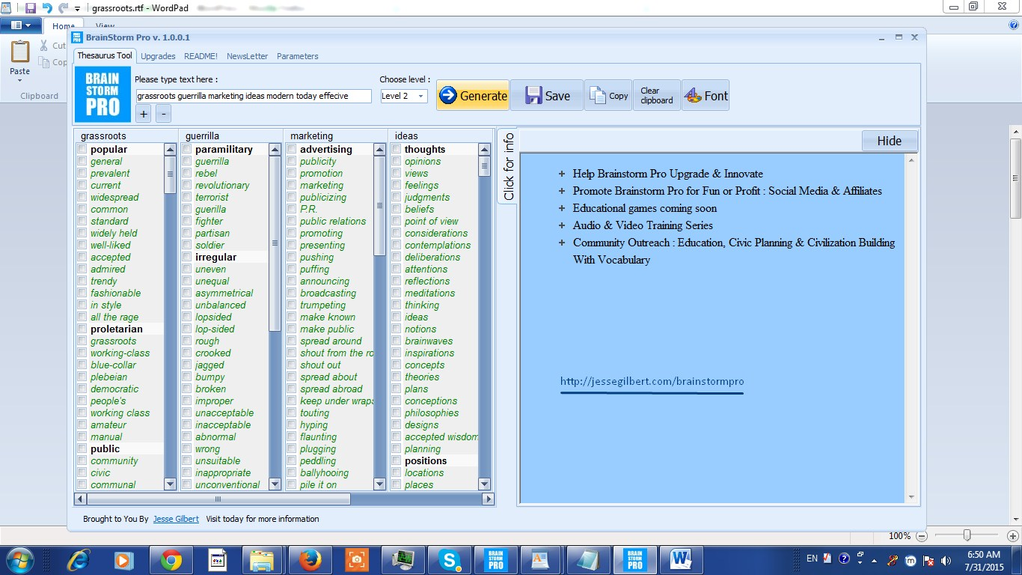Tick the 'irregular' checkbox

pos(187,258)
